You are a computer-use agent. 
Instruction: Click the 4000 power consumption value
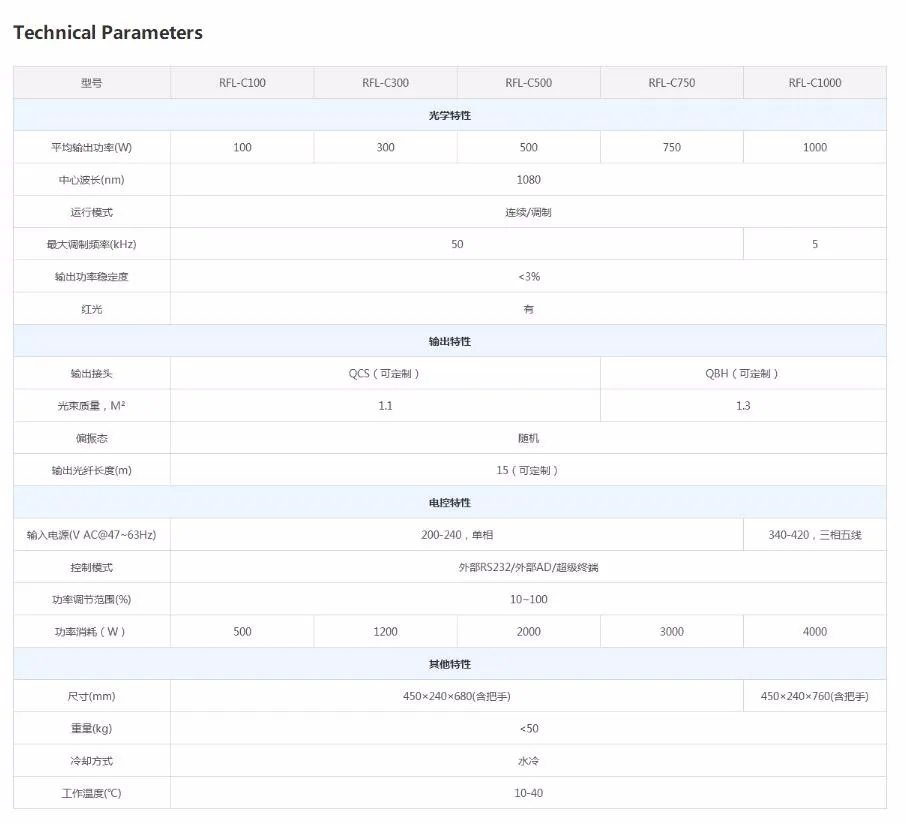click(x=815, y=632)
